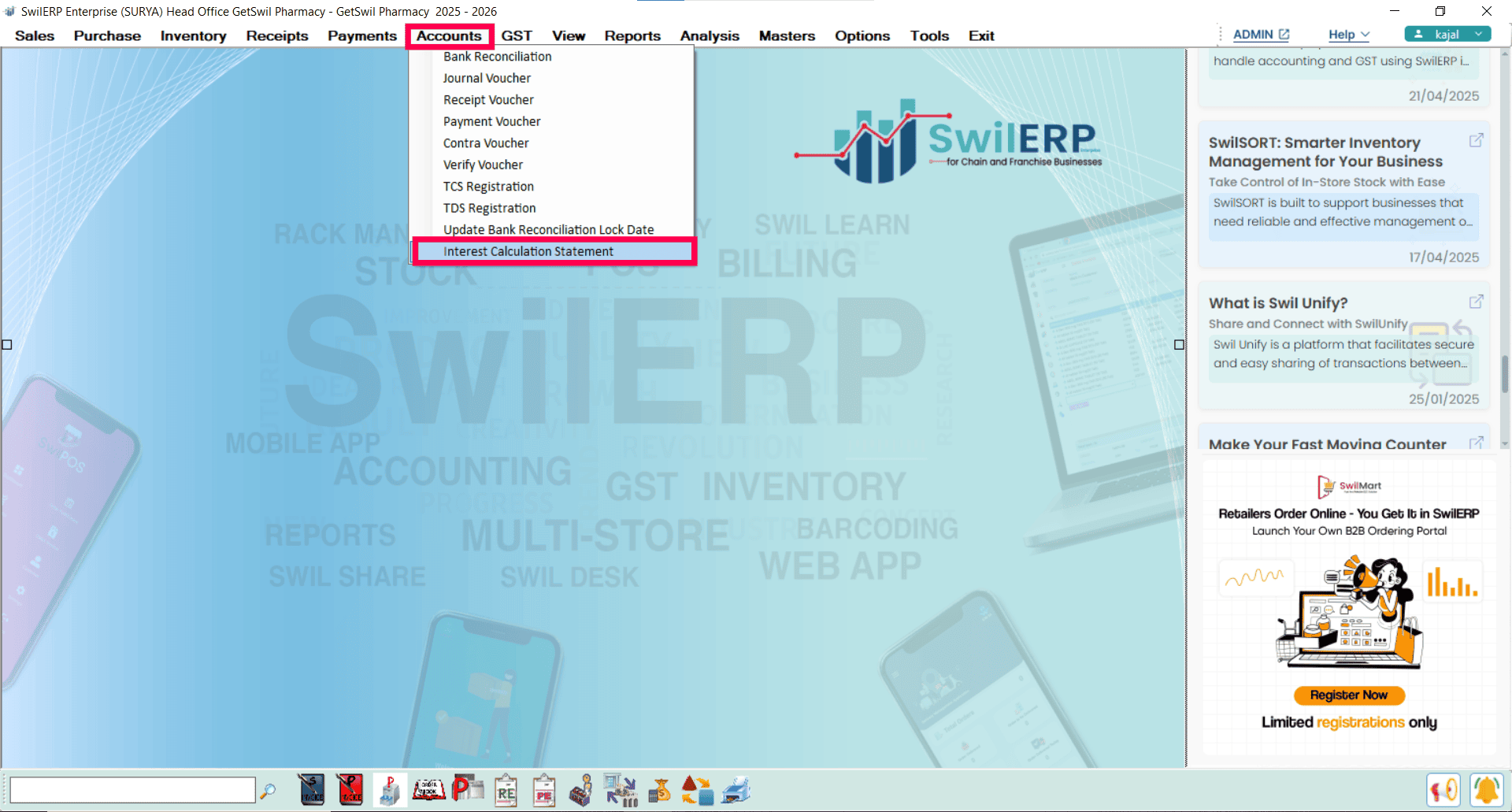Click the SwilMart banner illustration
The height and width of the screenshot is (812, 1512).
pyautogui.click(x=1349, y=611)
